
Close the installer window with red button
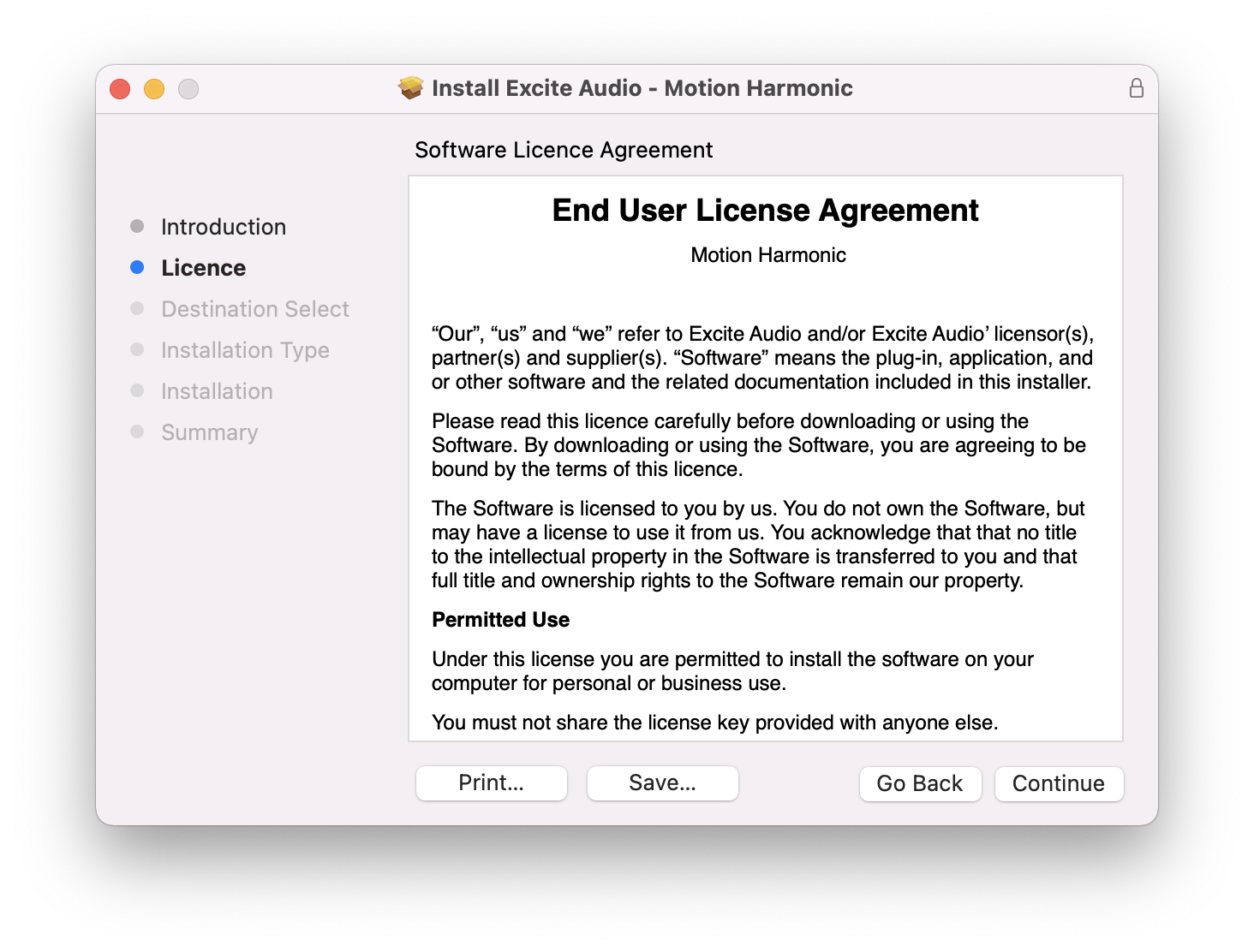pyautogui.click(x=120, y=89)
